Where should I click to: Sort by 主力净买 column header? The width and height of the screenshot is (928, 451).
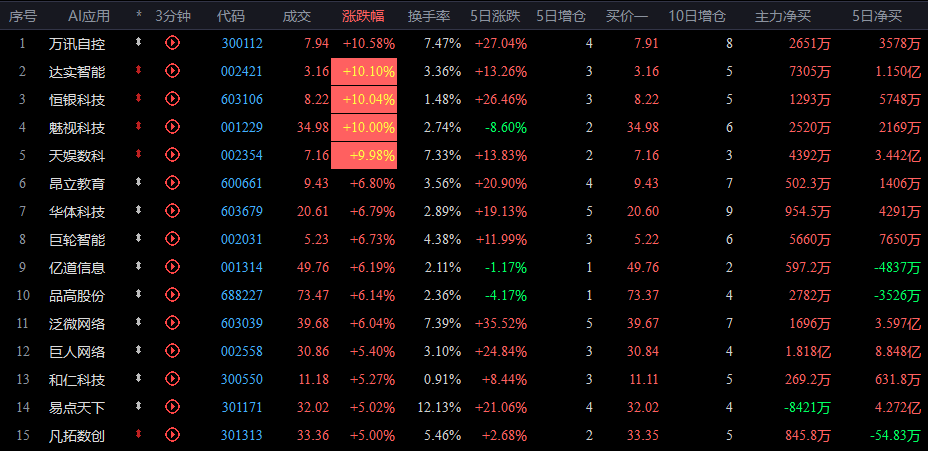(x=782, y=16)
